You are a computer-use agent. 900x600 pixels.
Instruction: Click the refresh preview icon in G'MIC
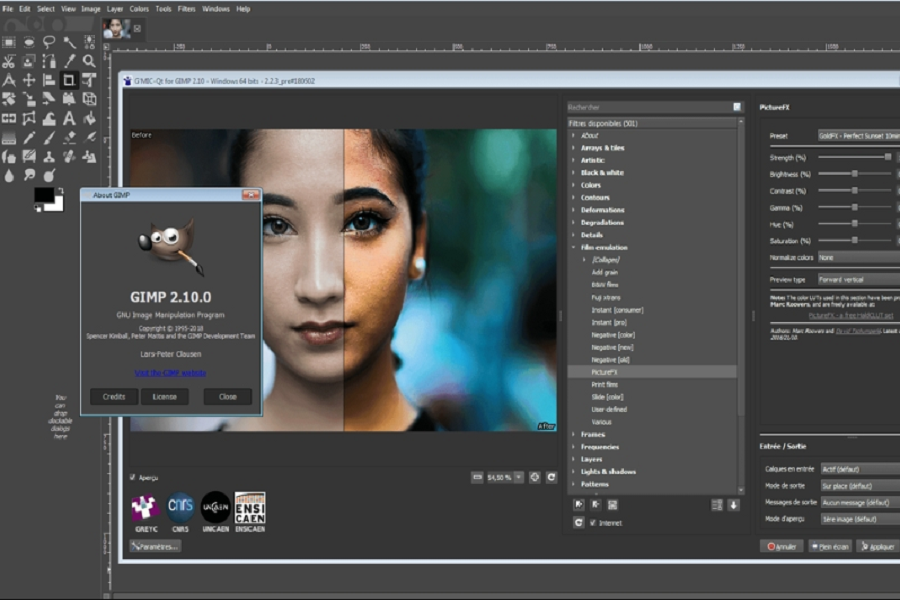click(x=551, y=477)
